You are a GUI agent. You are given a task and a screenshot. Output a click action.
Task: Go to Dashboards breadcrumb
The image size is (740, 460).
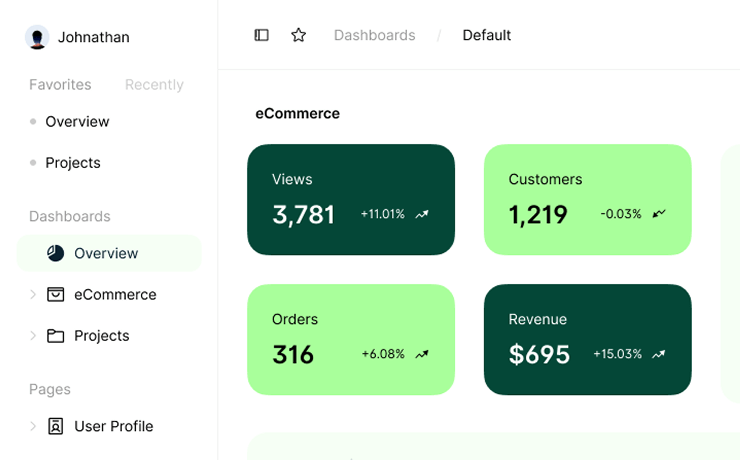(x=374, y=35)
